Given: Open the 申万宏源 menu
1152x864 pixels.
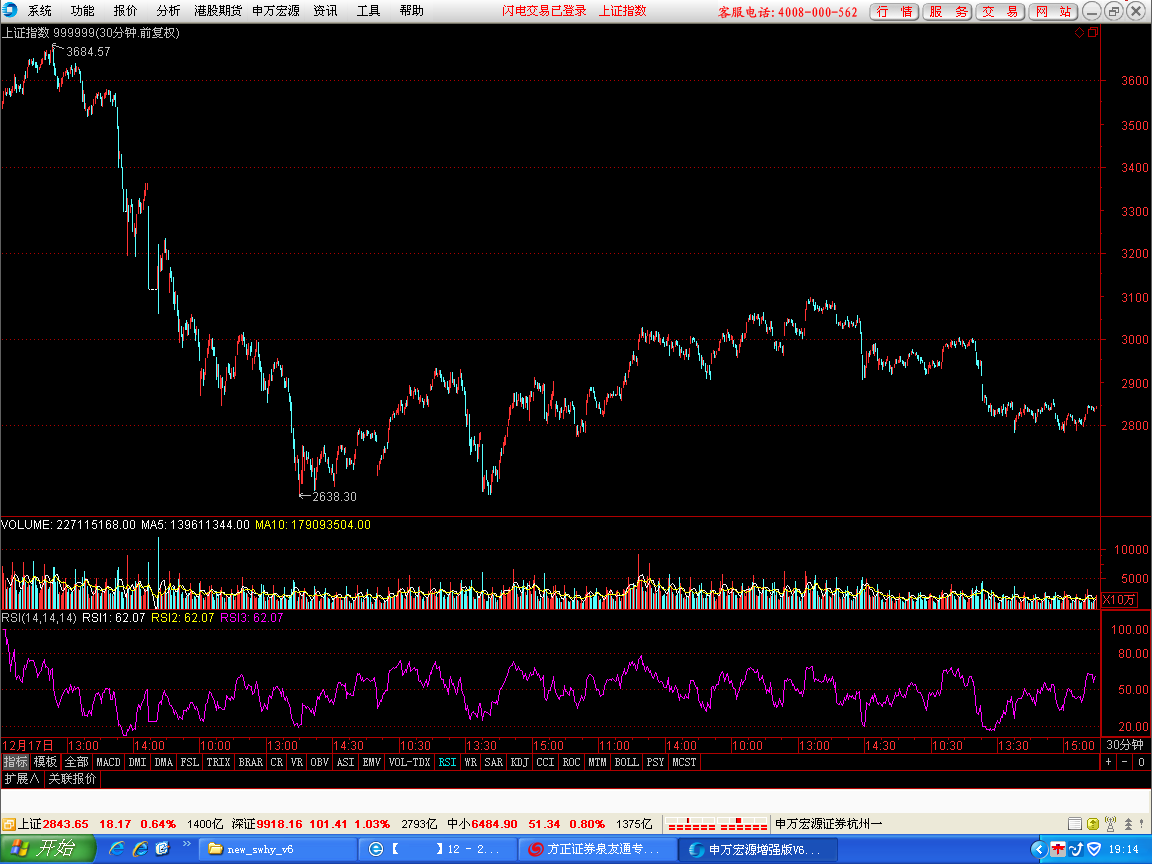Looking at the screenshot, I should (276, 11).
